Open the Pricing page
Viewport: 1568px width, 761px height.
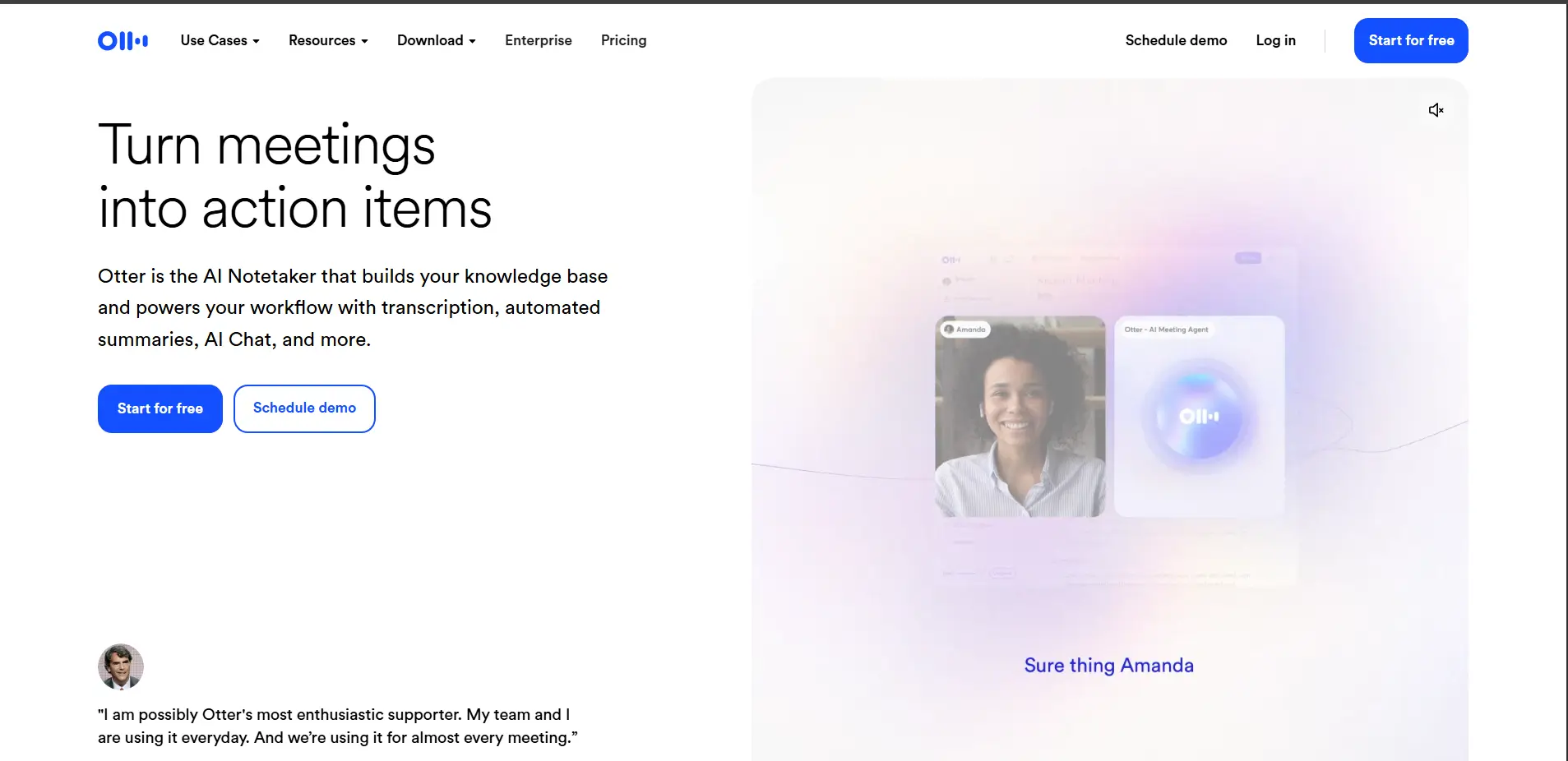point(623,40)
